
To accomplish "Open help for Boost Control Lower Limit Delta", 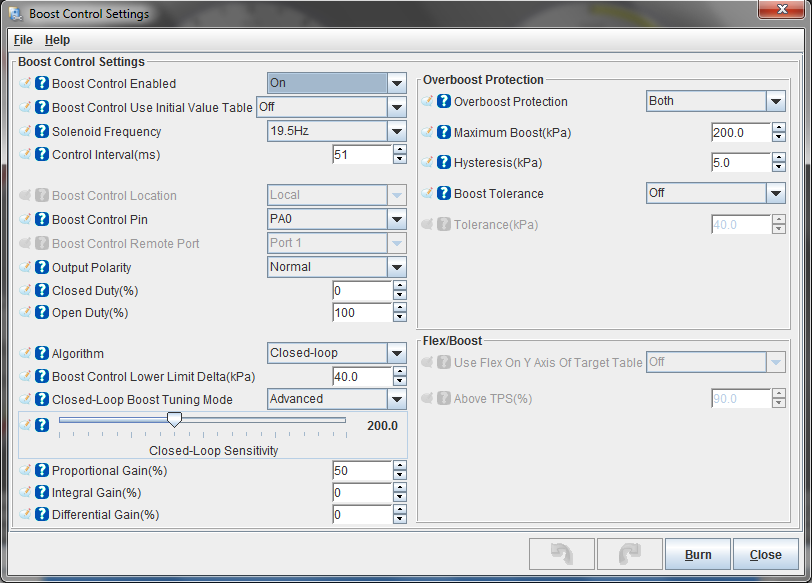I will pyautogui.click(x=42, y=376).
